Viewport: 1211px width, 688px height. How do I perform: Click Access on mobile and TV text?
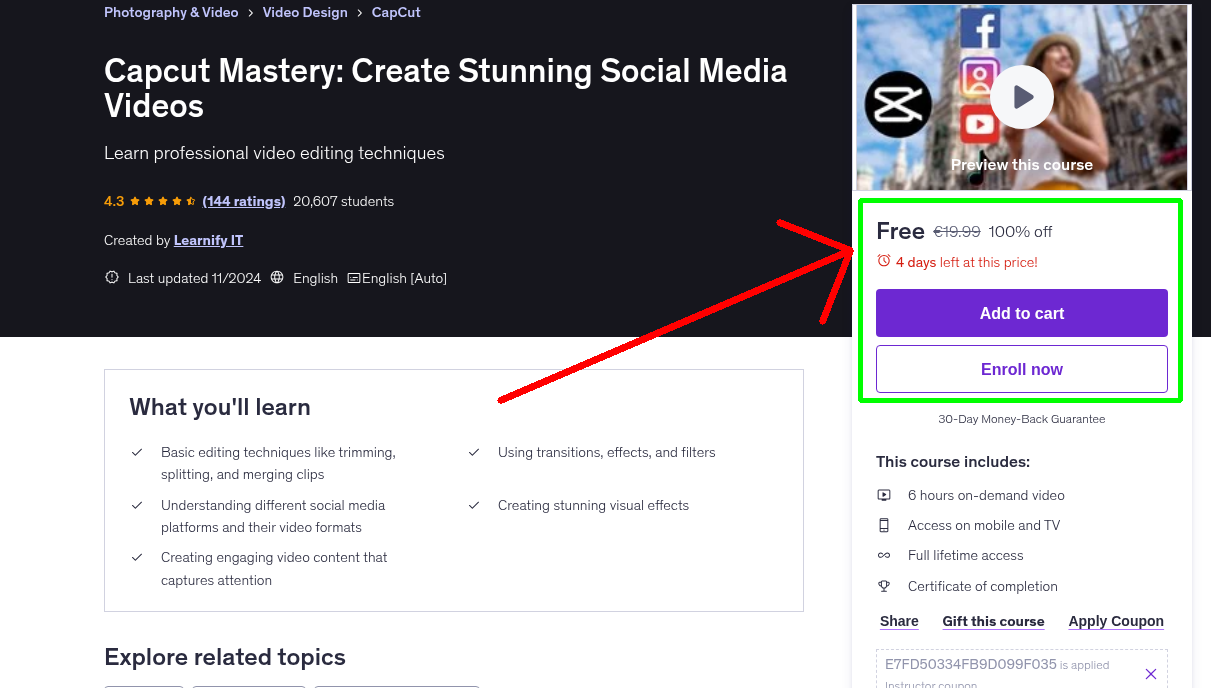[x=984, y=525]
